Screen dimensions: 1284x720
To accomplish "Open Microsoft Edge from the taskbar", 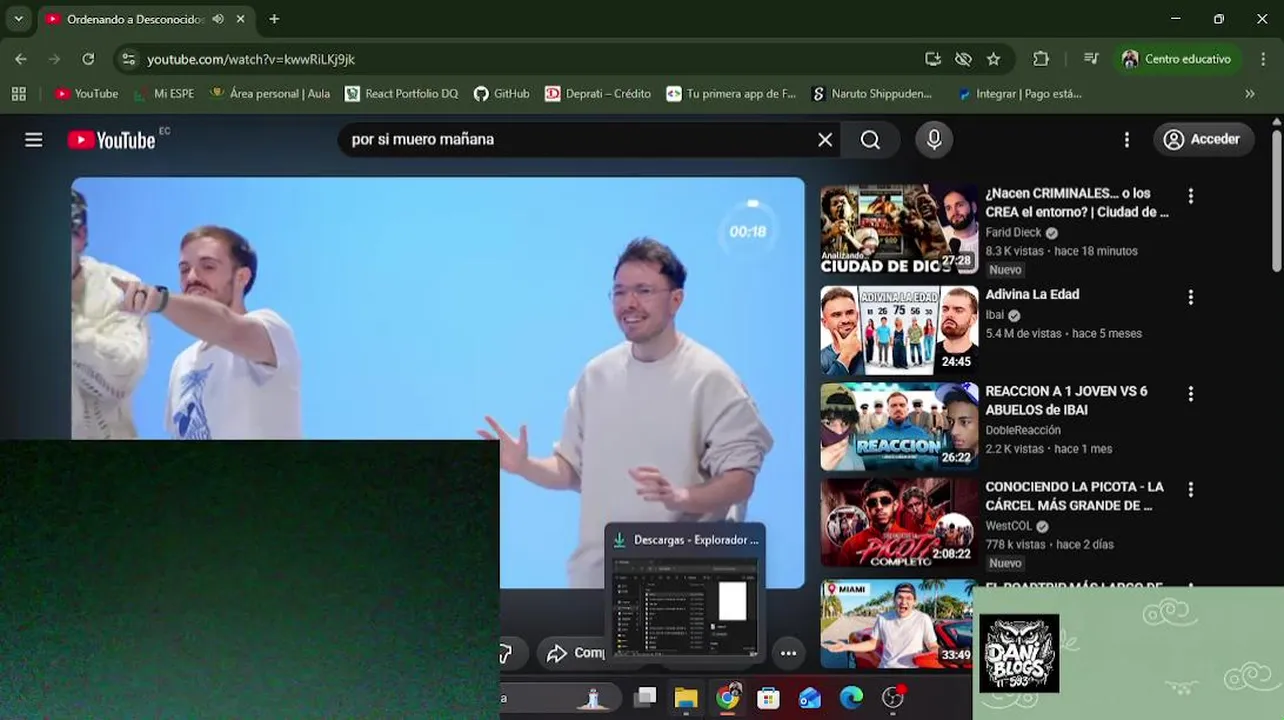I will 851,697.
